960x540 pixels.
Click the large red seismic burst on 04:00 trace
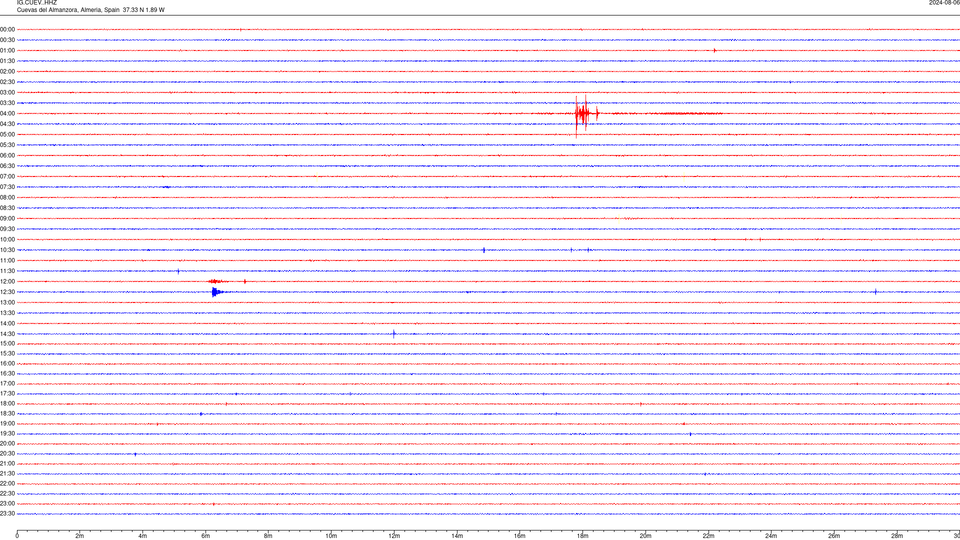coord(586,114)
